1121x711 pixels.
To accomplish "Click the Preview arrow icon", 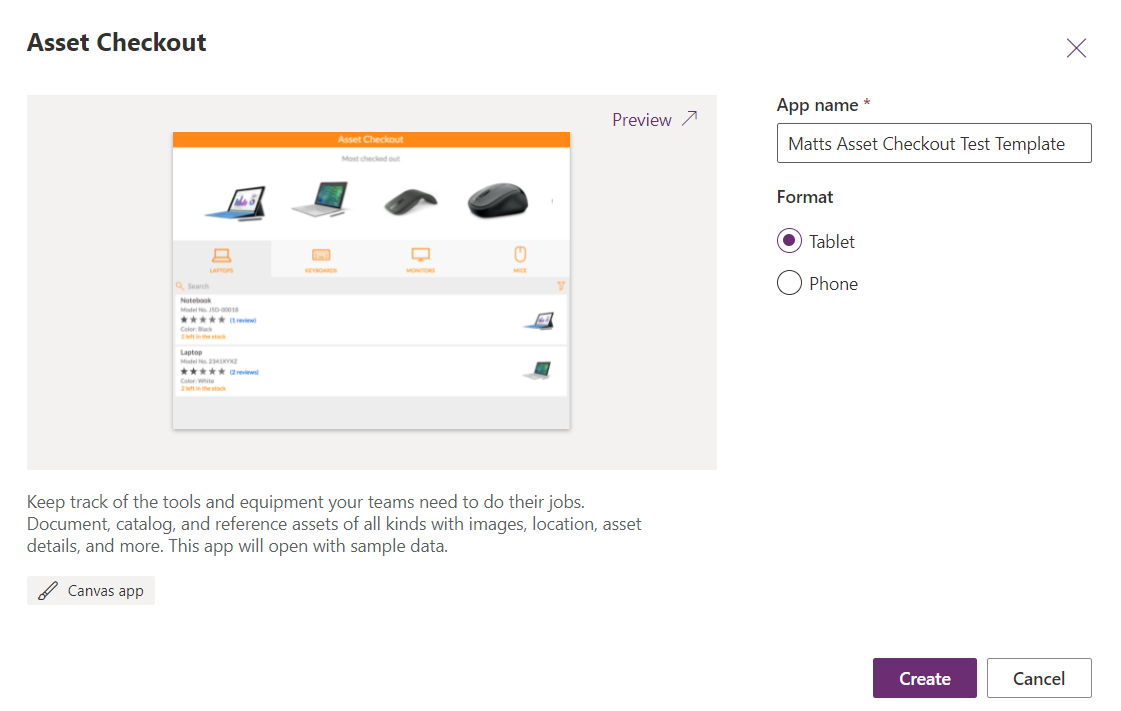I will pyautogui.click(x=688, y=118).
